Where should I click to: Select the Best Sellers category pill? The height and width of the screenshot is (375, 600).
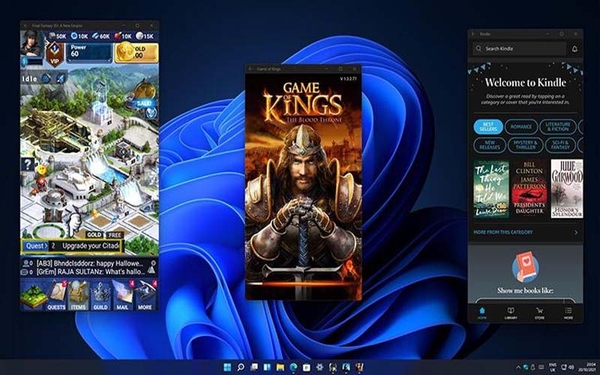pos(488,127)
